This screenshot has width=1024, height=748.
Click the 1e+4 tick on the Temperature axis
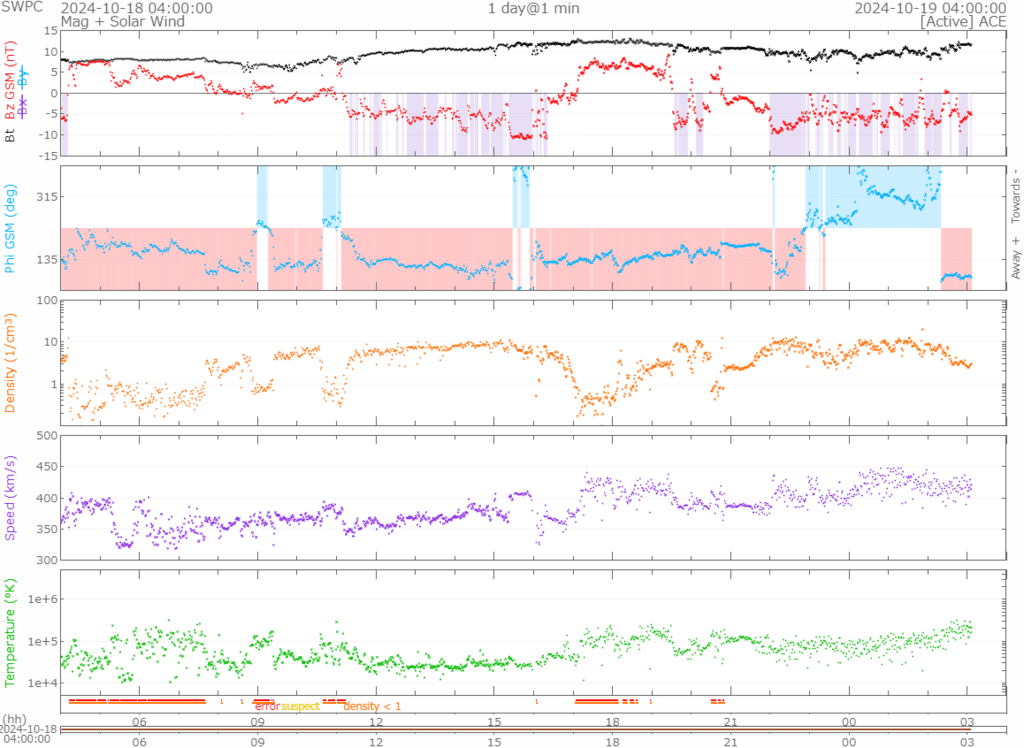(x=42, y=683)
